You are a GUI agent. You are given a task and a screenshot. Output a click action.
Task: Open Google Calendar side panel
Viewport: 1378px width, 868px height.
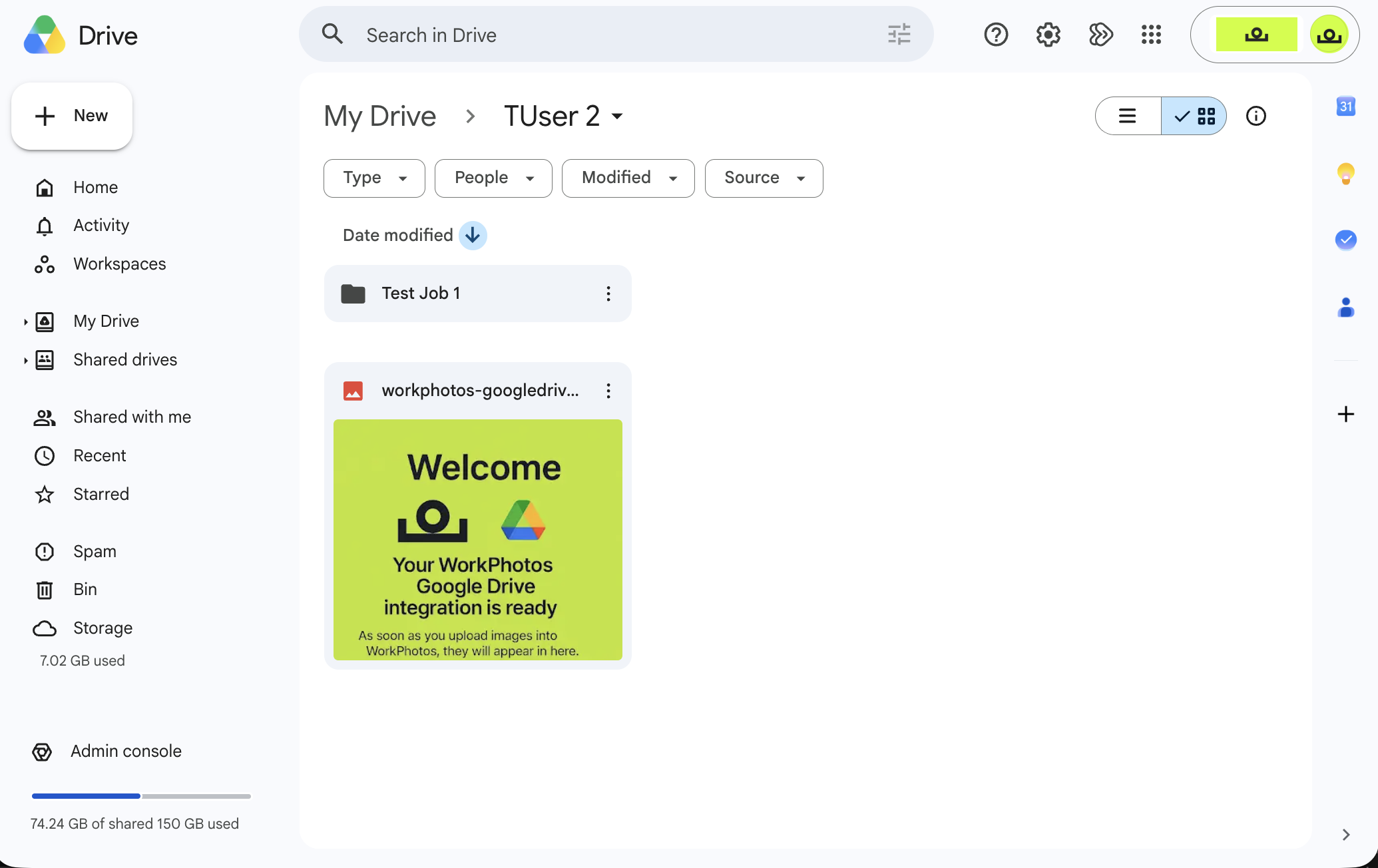coord(1345,107)
